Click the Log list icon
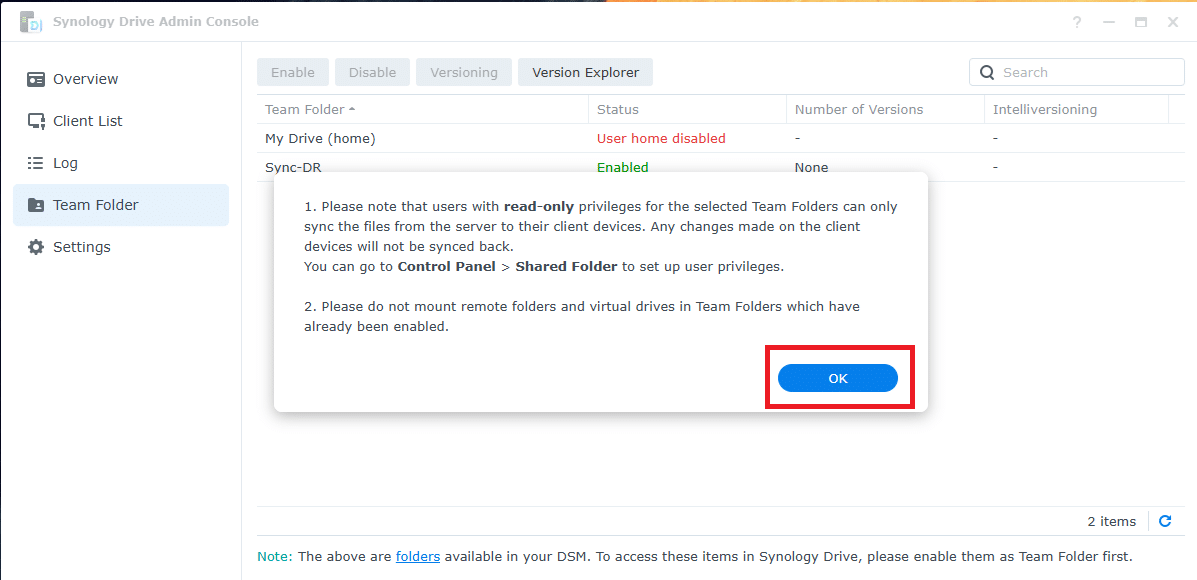The width and height of the screenshot is (1197, 580). click(36, 163)
